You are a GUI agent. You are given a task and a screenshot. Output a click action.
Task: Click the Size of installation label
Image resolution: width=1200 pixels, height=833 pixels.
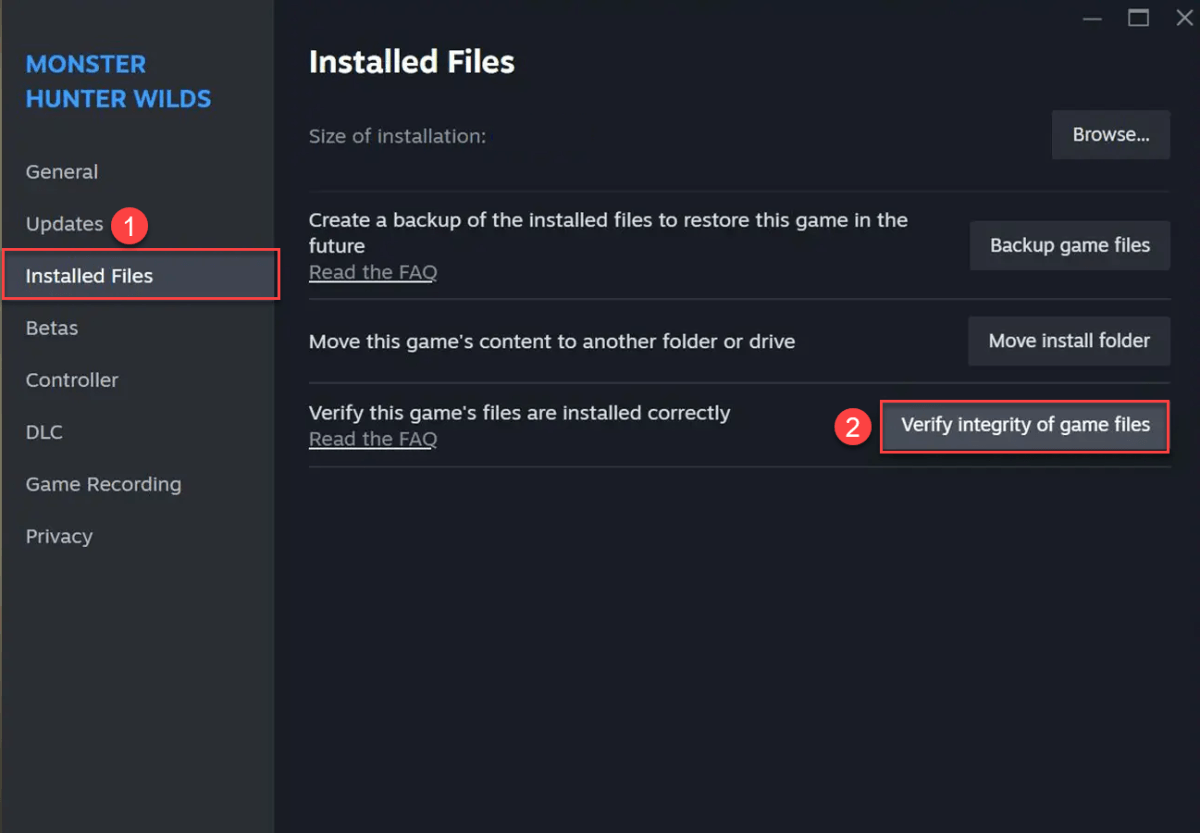pyautogui.click(x=397, y=136)
